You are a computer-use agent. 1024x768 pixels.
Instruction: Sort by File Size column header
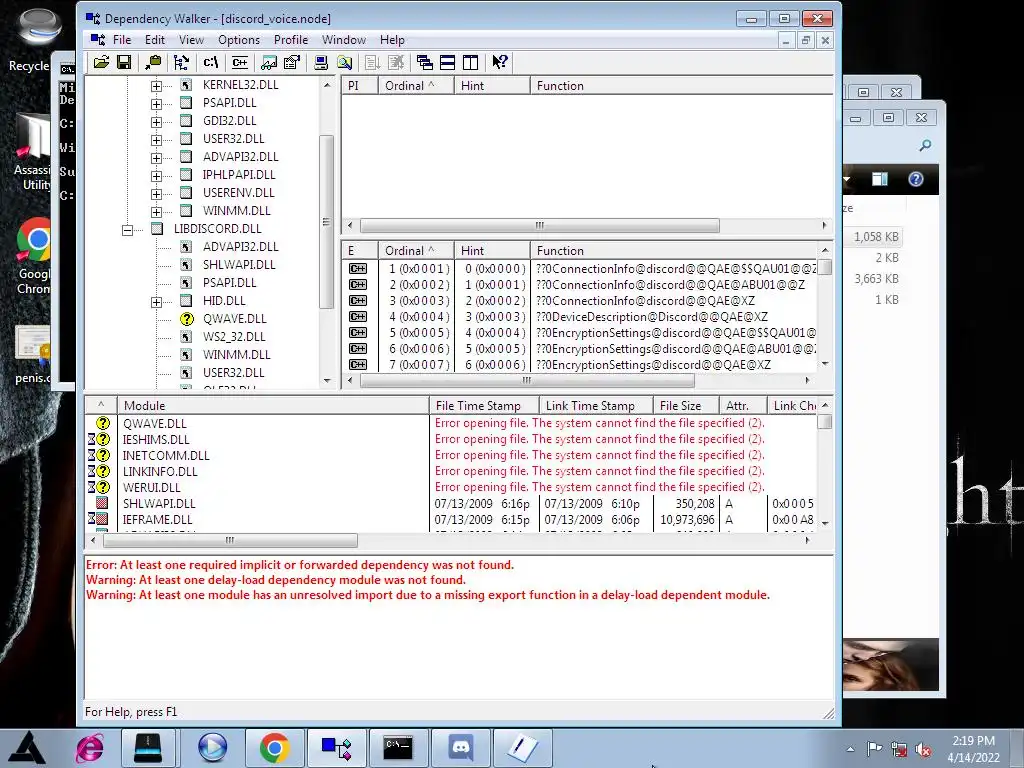tap(686, 406)
